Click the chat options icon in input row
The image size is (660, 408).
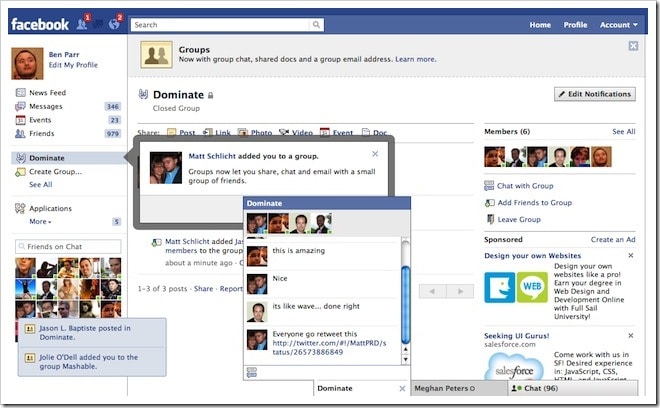tap(252, 372)
